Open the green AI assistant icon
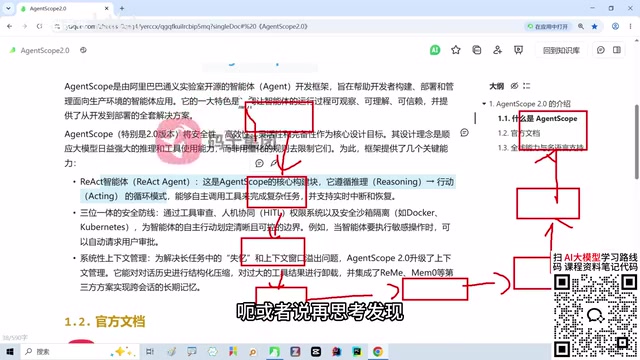This screenshot has width=640, height=360. click(x=435, y=50)
